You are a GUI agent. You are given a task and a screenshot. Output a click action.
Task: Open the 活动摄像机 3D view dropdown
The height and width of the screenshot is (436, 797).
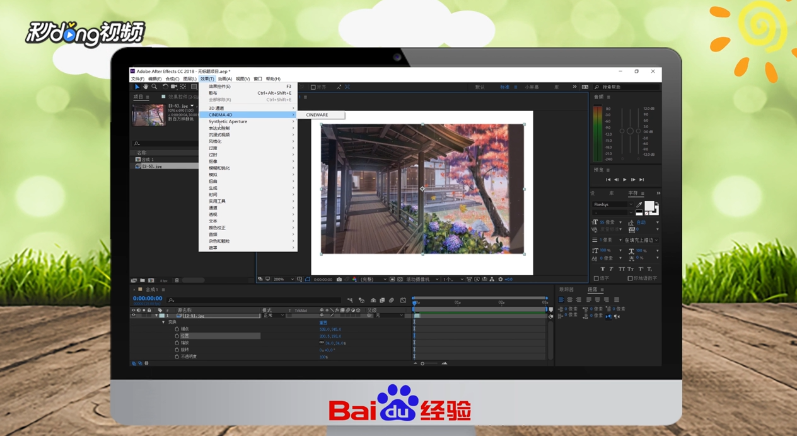(421, 279)
